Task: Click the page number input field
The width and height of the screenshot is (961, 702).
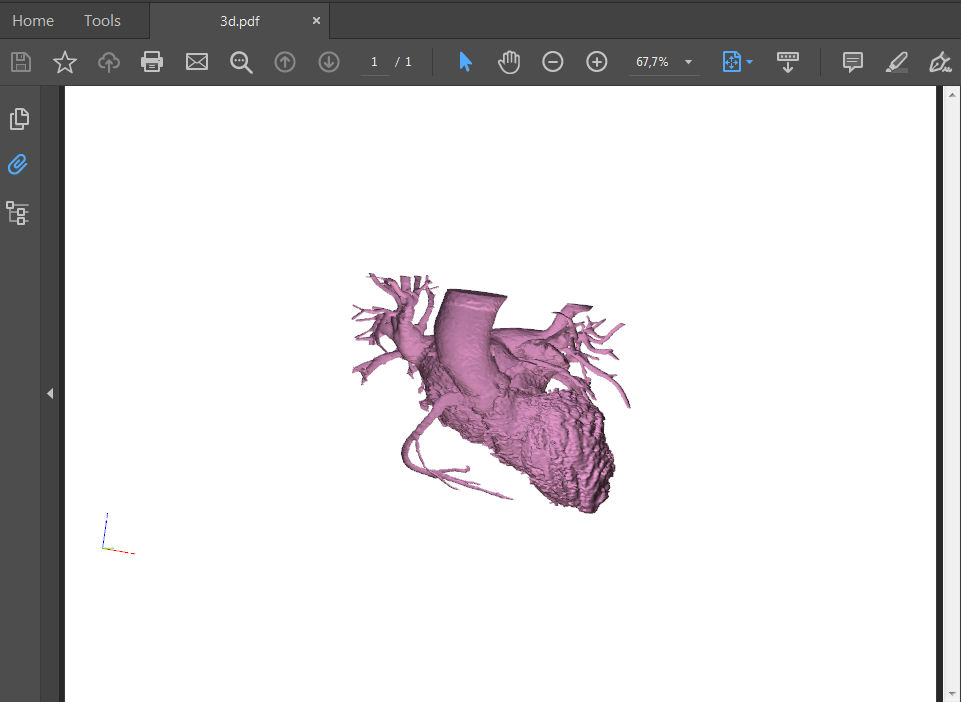Action: point(374,61)
